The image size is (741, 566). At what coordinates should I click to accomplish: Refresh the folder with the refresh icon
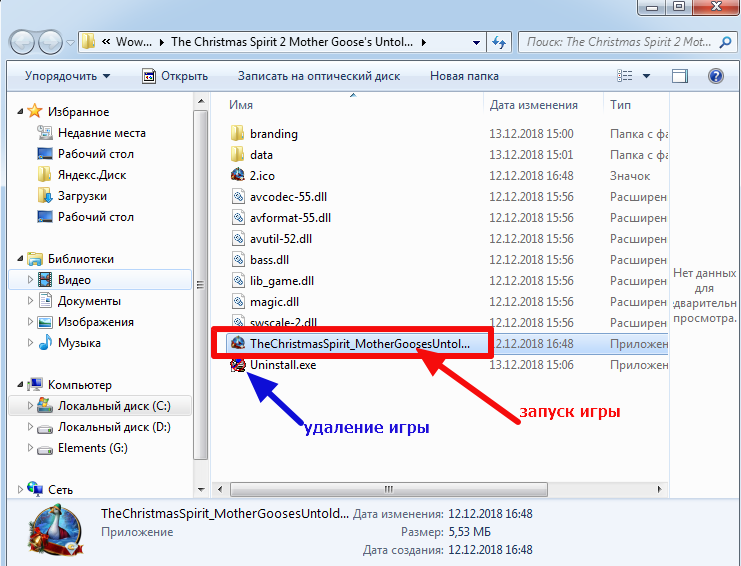pos(499,43)
